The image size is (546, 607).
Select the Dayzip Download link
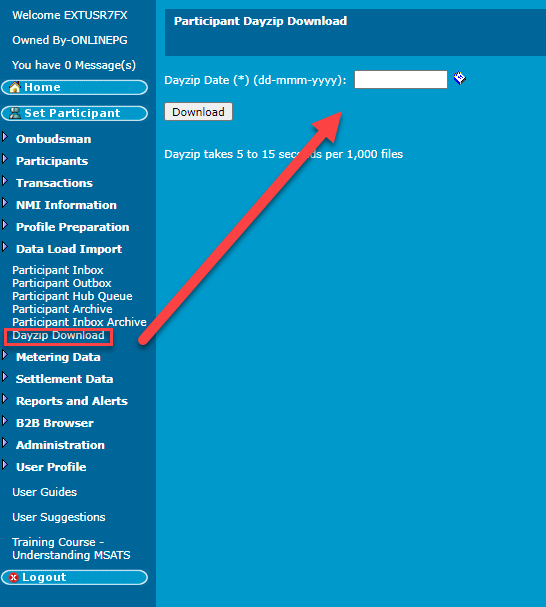[x=58, y=336]
